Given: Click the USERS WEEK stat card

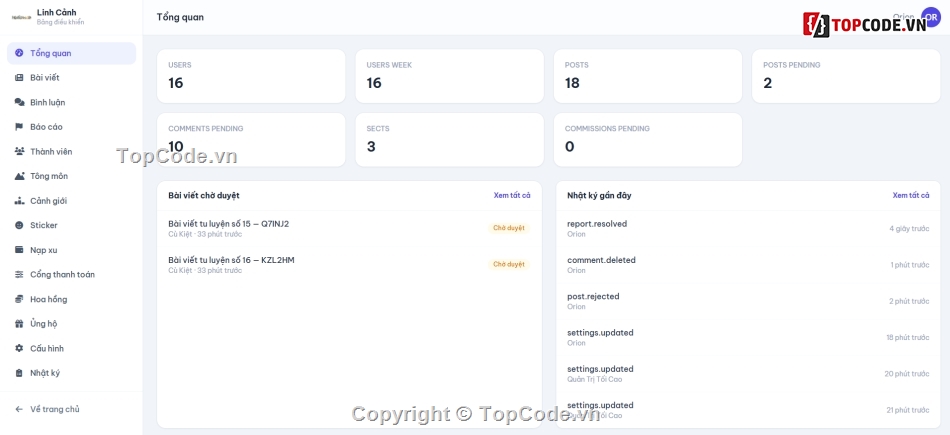Looking at the screenshot, I should (450, 76).
